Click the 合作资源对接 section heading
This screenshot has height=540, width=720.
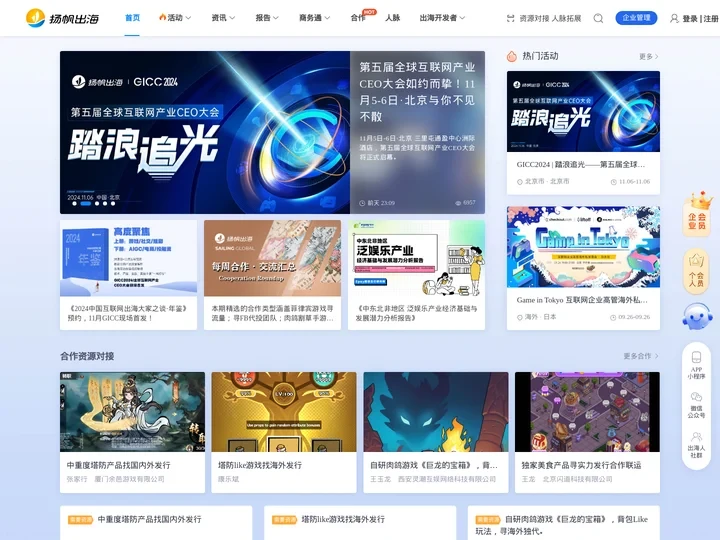(x=87, y=356)
